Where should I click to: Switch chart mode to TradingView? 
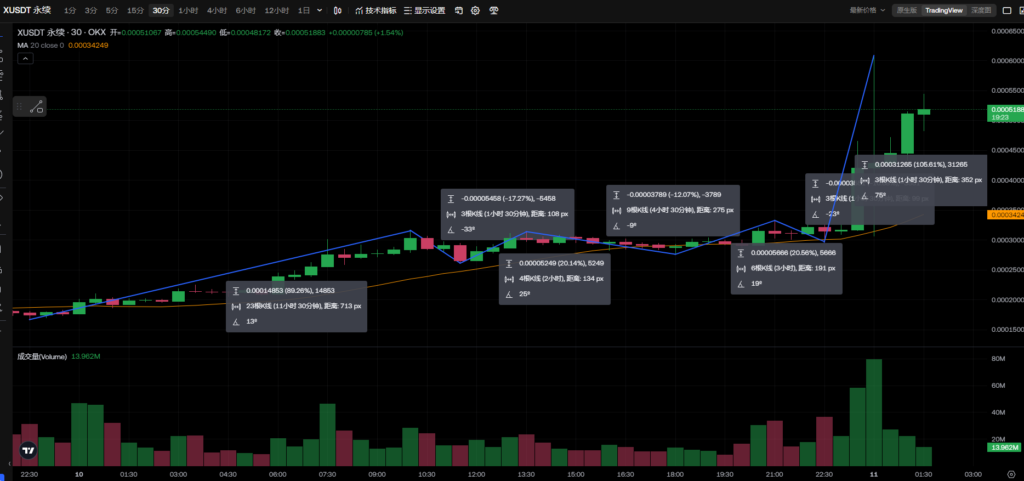pyautogui.click(x=943, y=10)
